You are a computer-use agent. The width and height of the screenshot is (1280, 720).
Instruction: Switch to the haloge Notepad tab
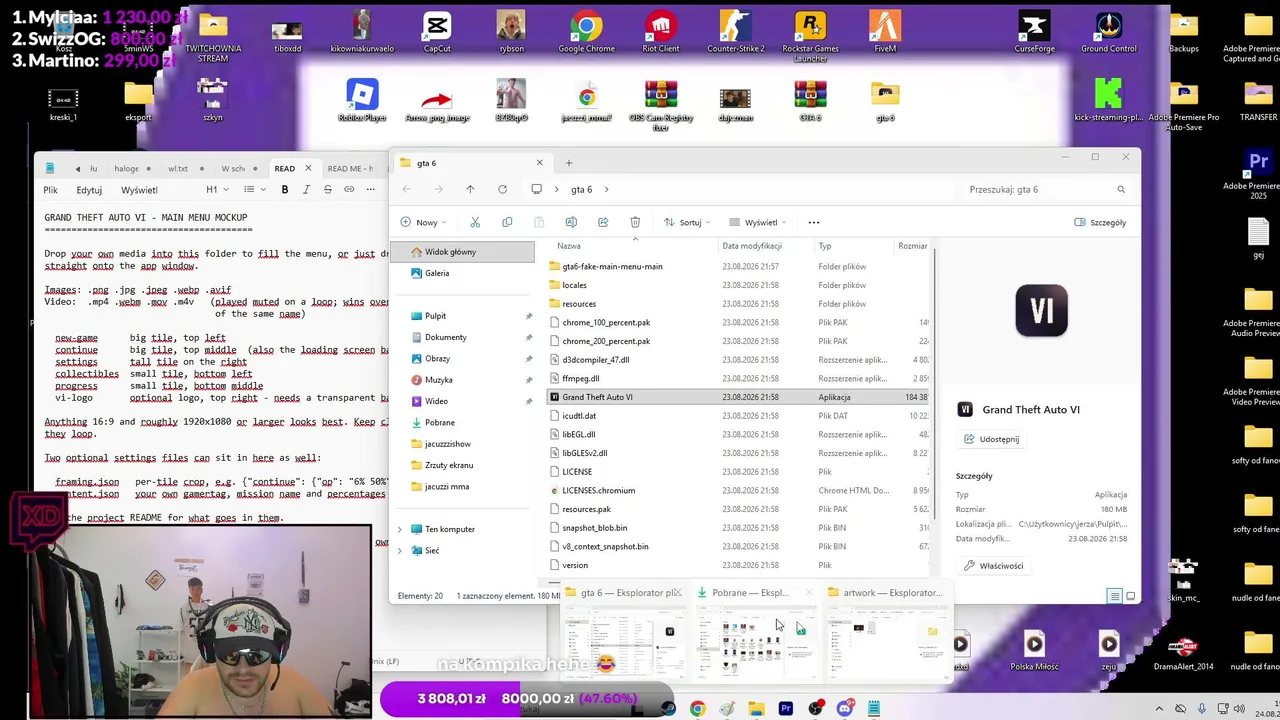pyautogui.click(x=126, y=168)
